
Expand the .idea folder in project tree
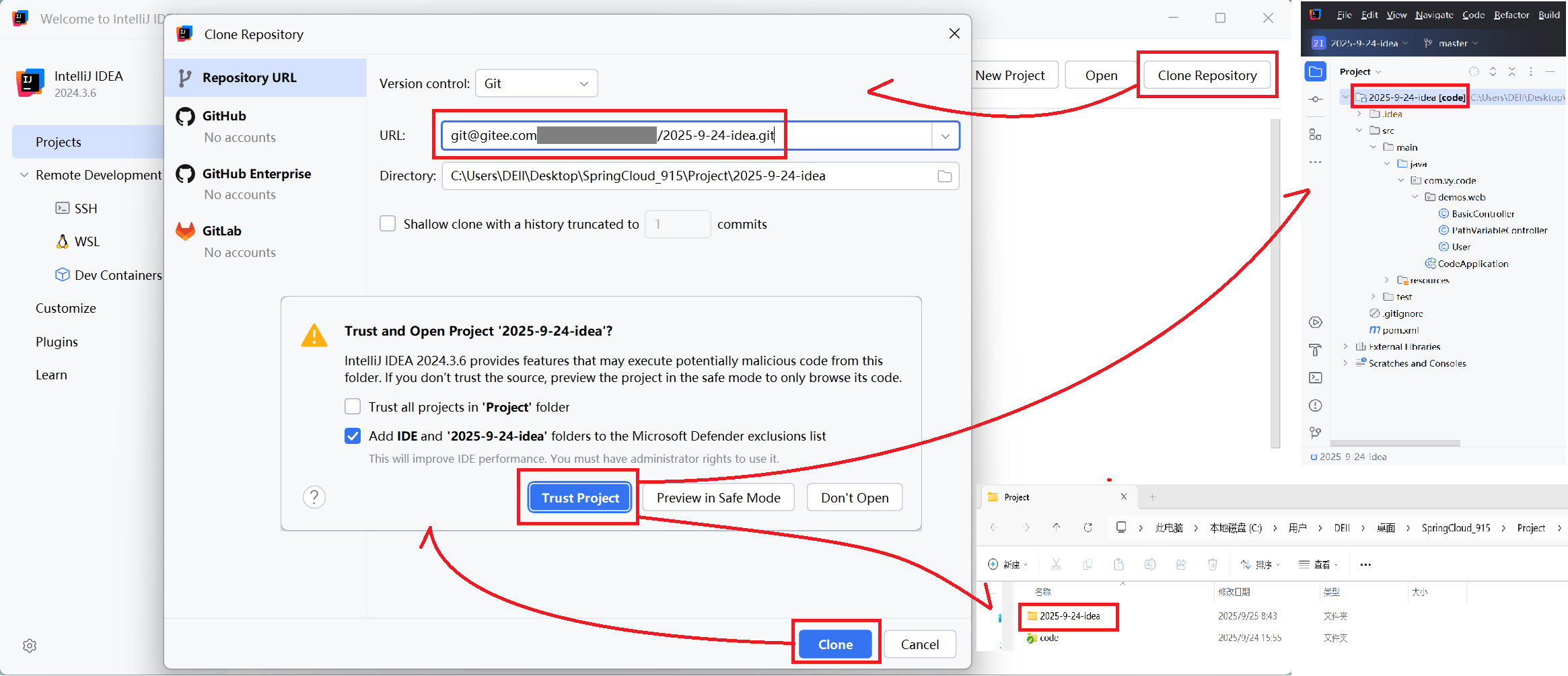click(x=1359, y=114)
